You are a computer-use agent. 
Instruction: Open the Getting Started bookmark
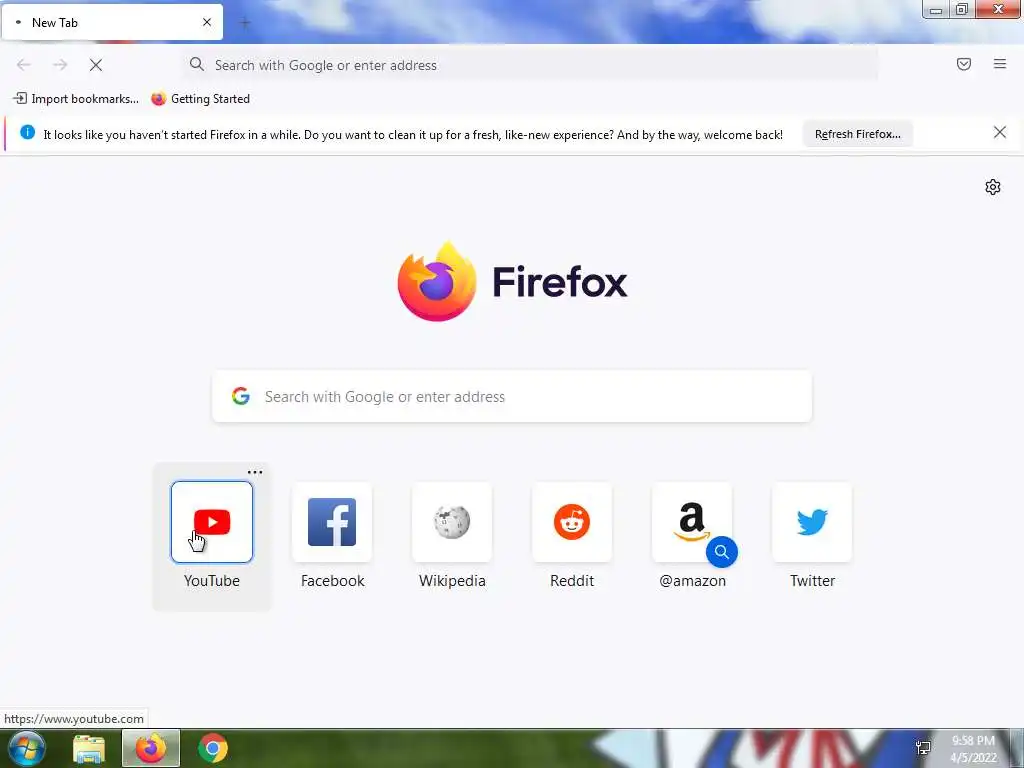pos(200,99)
